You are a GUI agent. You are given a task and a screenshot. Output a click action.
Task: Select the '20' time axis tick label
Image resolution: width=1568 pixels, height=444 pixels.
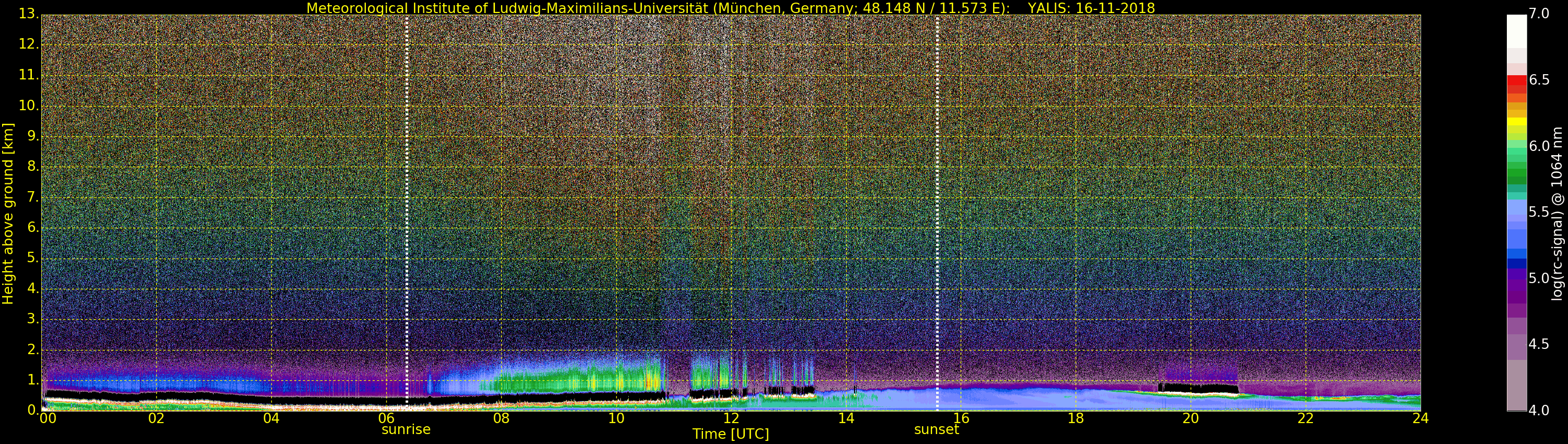tap(1191, 418)
